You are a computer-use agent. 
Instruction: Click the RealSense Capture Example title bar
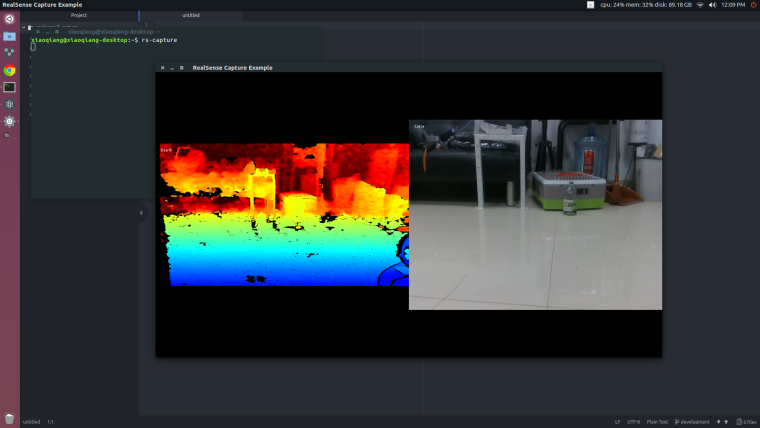point(409,68)
